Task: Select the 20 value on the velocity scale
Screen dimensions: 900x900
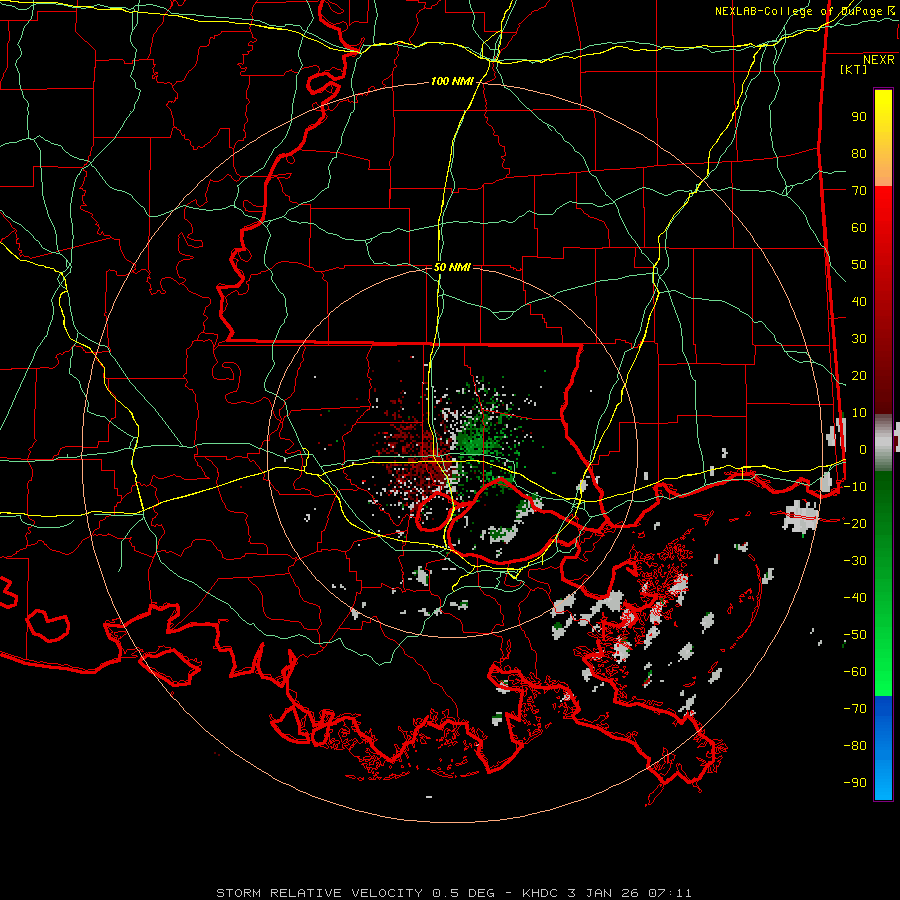Action: 859,376
